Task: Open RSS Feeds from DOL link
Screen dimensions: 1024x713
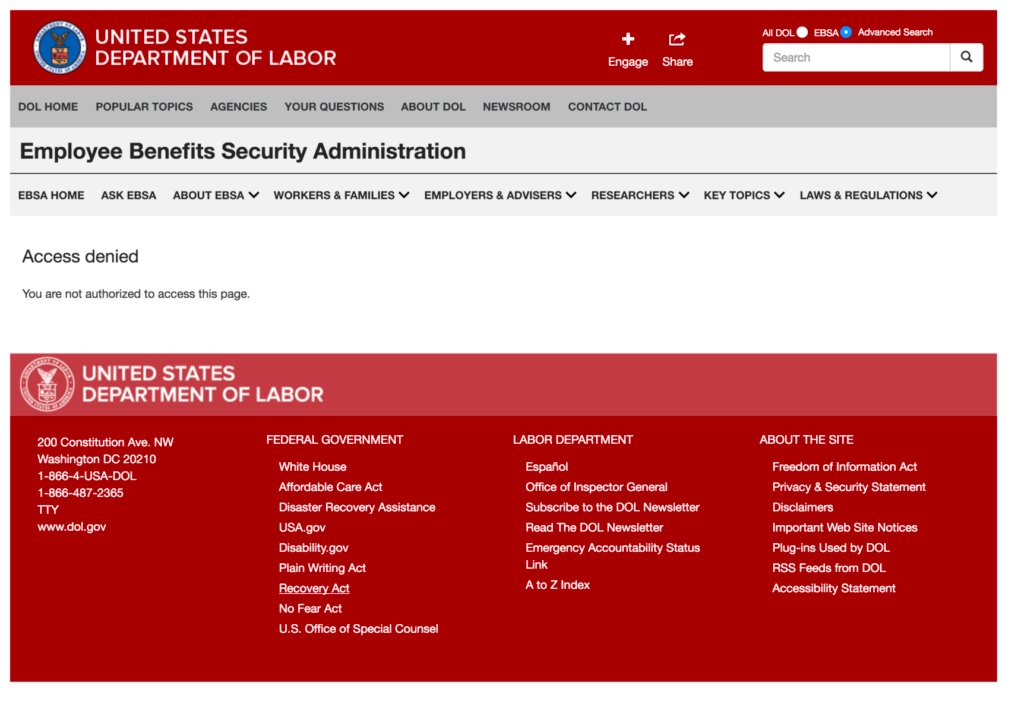Action: 829,568
